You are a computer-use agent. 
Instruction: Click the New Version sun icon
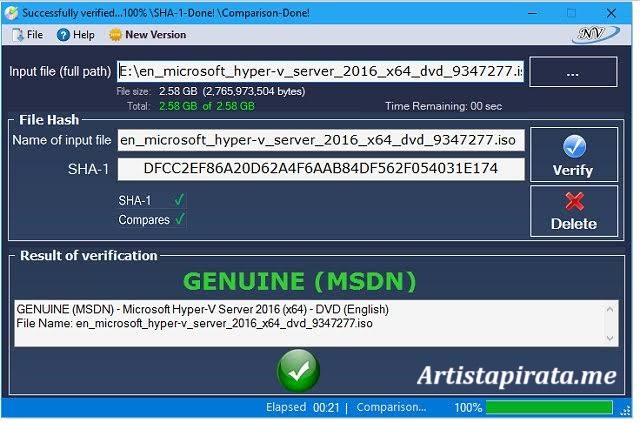point(115,35)
